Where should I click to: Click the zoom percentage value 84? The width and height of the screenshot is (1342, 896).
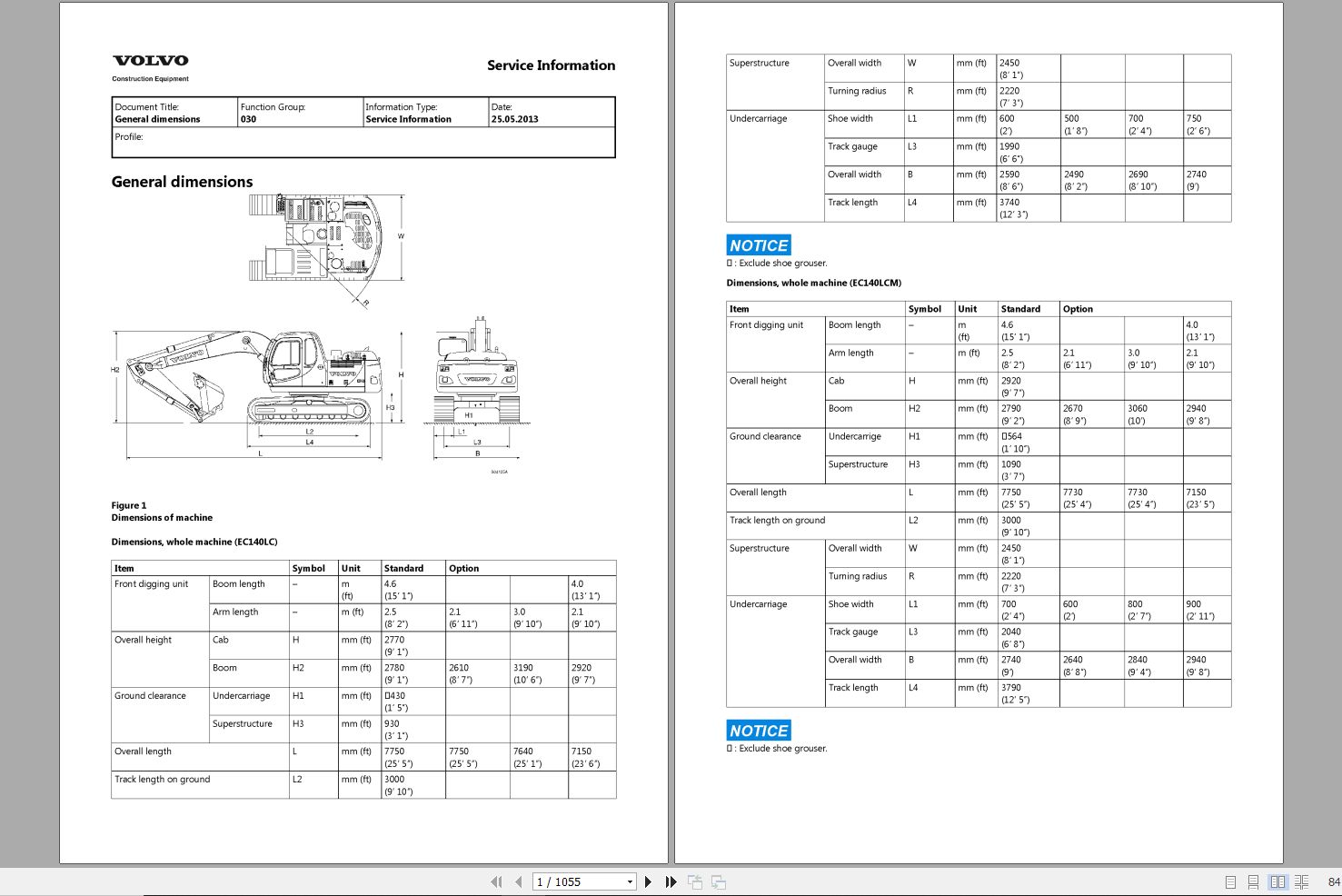[1334, 881]
